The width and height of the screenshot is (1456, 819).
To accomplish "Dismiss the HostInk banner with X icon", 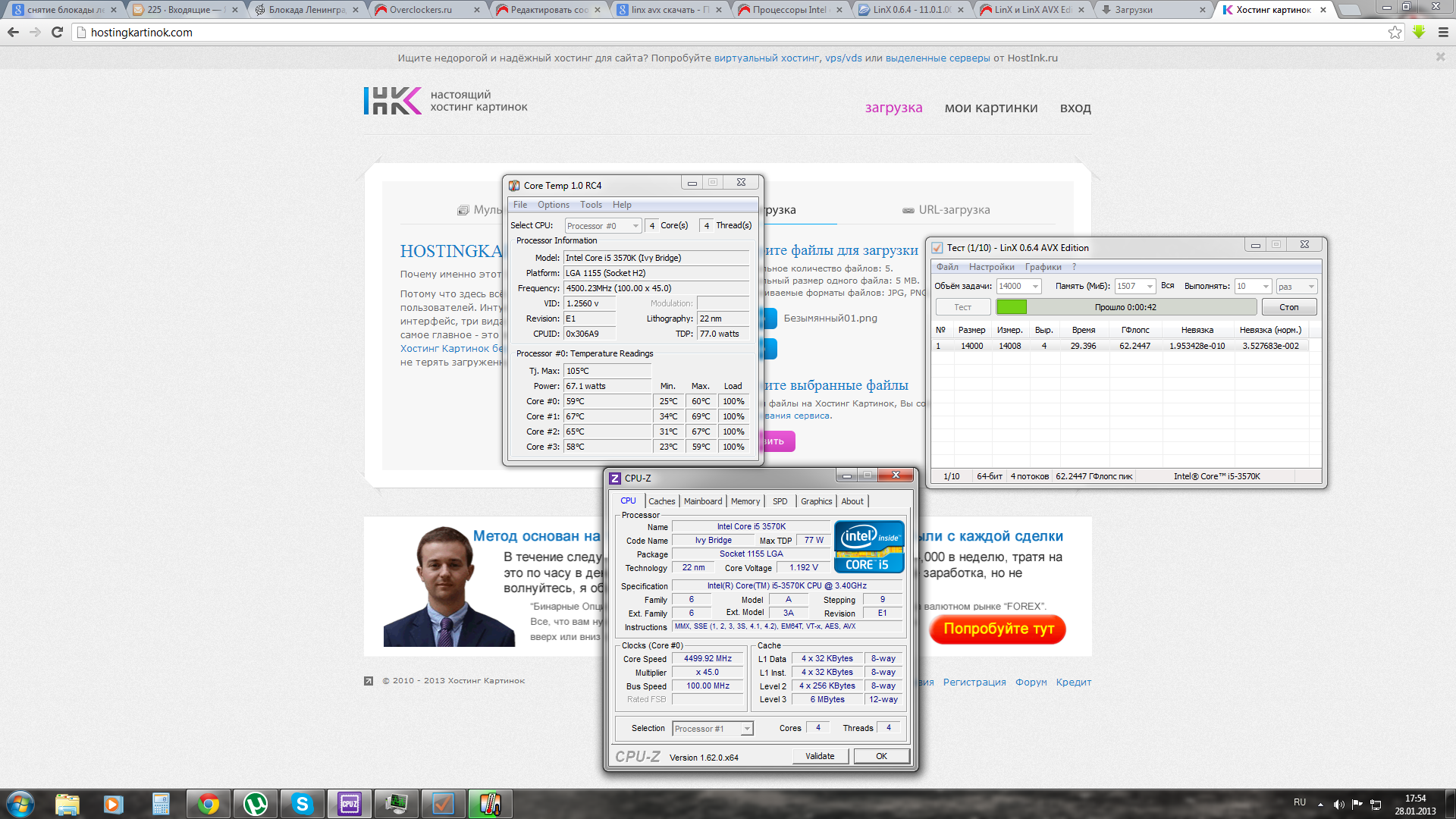I will [1440, 57].
